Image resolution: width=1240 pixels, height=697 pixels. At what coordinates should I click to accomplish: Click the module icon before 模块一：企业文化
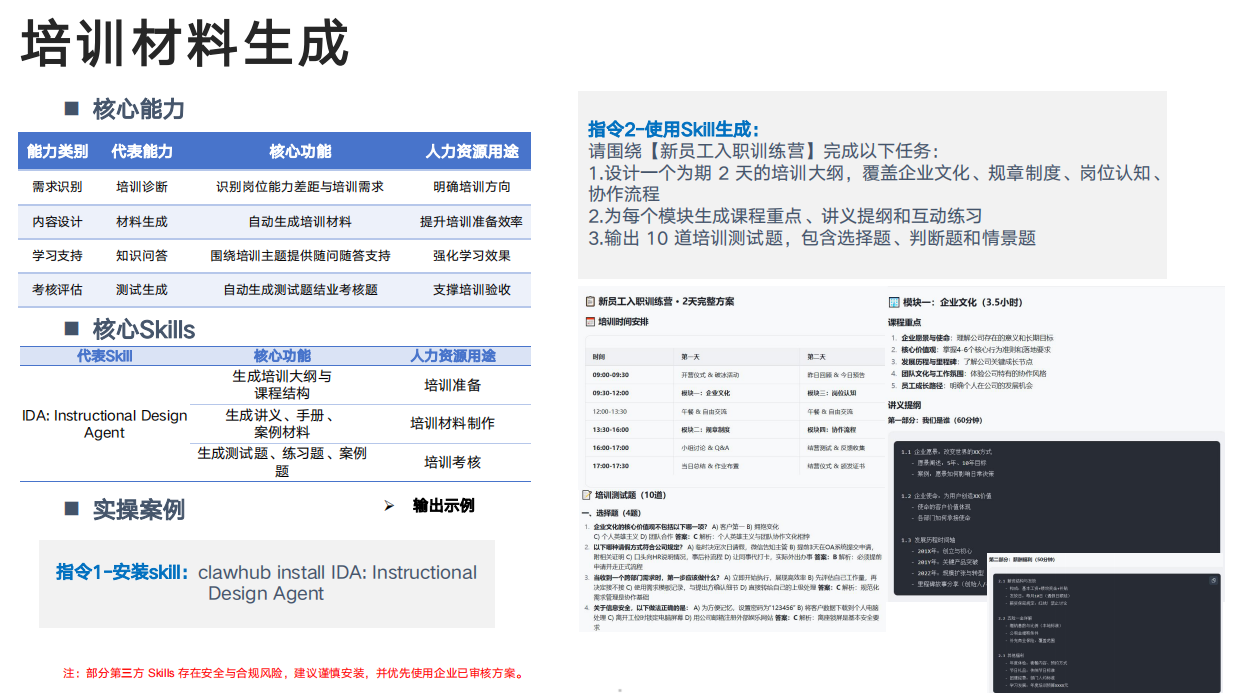coord(893,303)
